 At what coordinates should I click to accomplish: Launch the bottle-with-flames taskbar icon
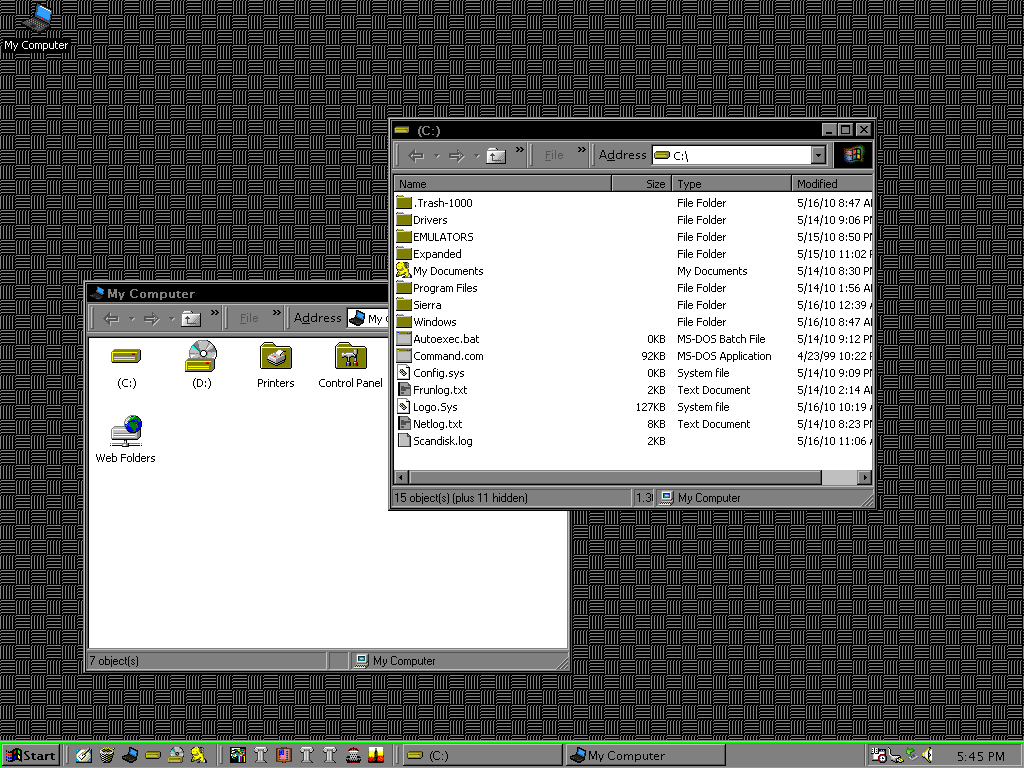[376, 756]
